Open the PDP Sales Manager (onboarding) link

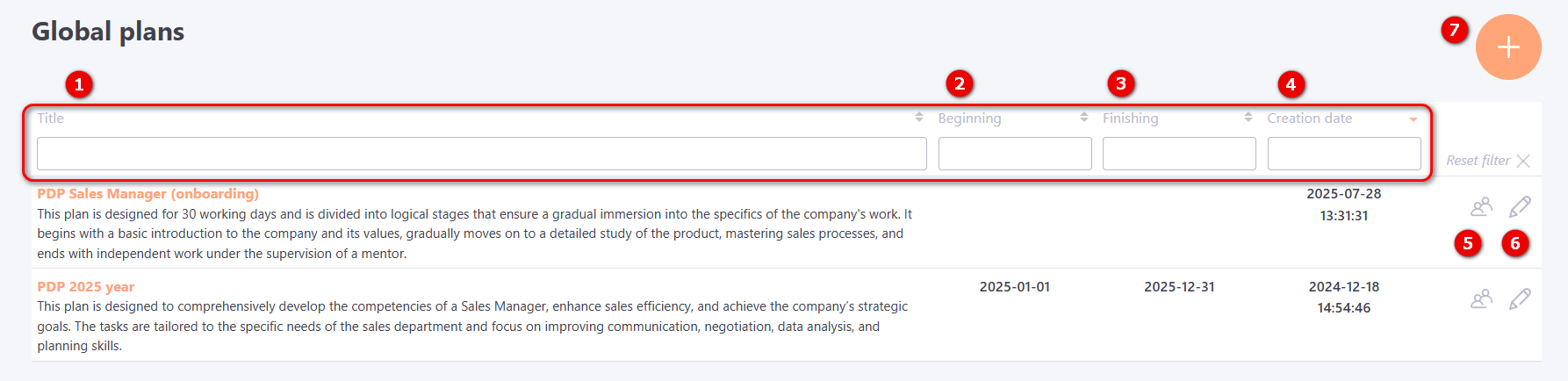pos(147,194)
